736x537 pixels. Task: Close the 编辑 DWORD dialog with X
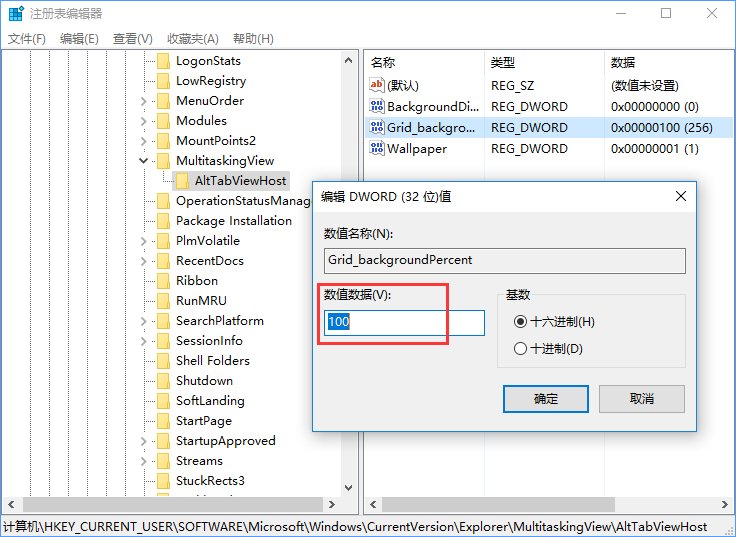680,196
